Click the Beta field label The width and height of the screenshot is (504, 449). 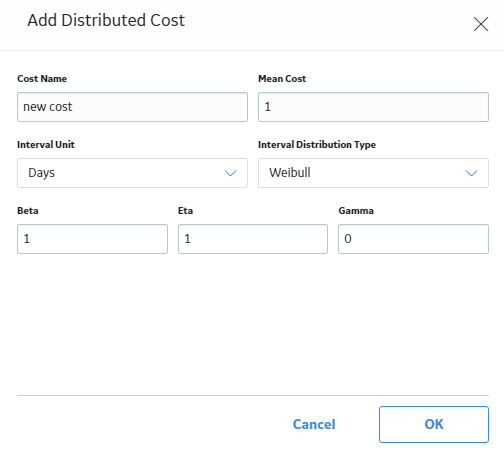click(28, 211)
